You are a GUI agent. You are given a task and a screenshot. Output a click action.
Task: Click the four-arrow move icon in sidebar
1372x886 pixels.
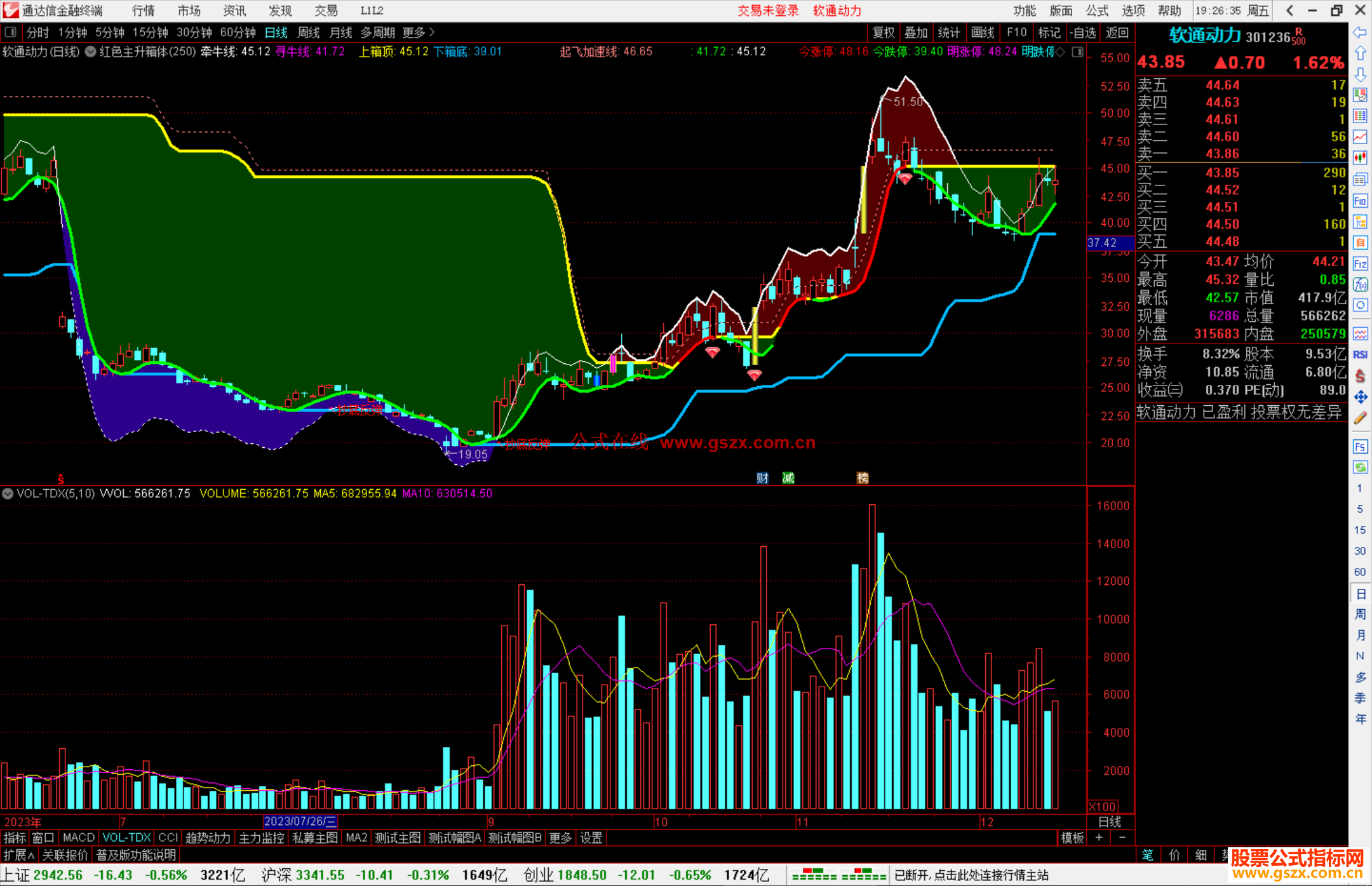1360,397
